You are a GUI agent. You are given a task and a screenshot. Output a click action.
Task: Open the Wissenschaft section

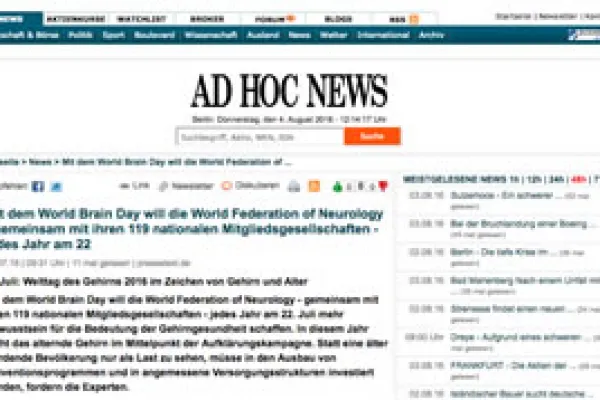pos(211,35)
